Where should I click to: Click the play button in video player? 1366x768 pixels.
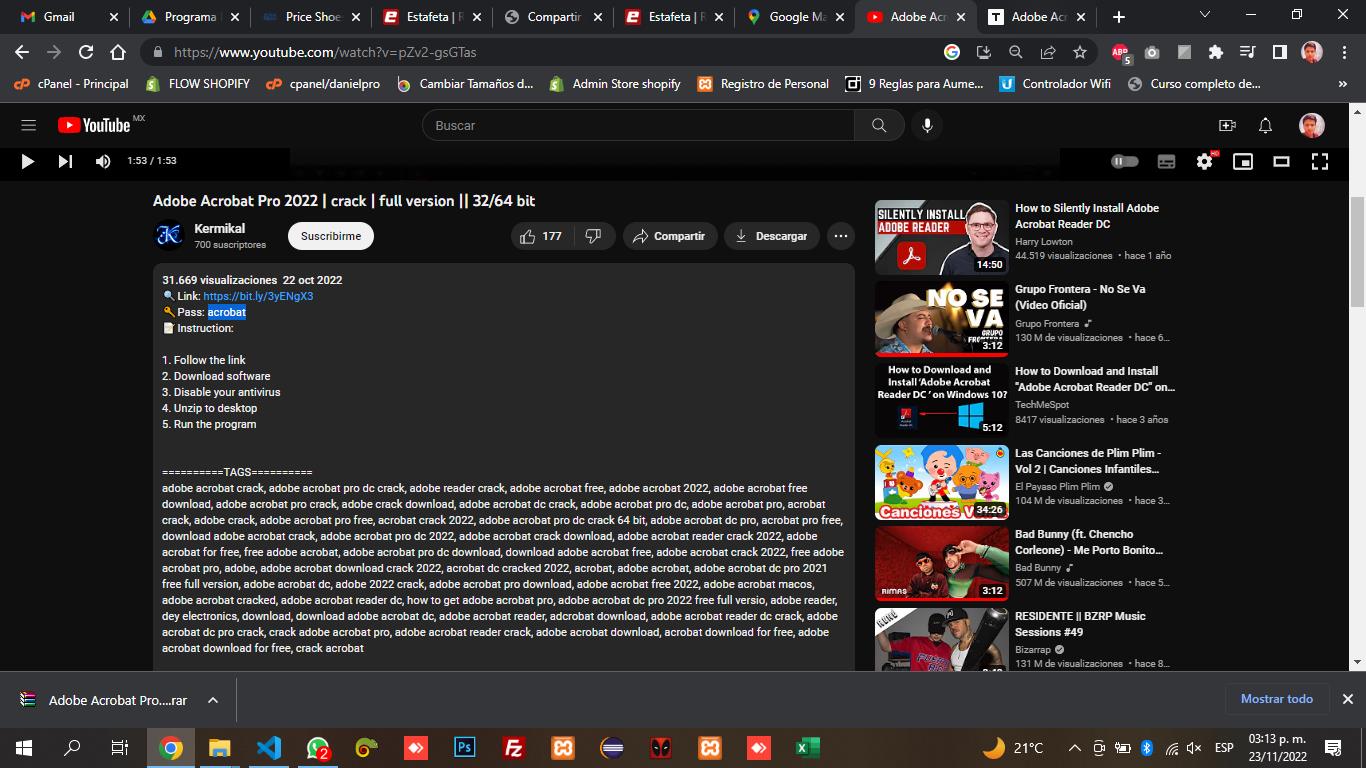tap(27, 161)
